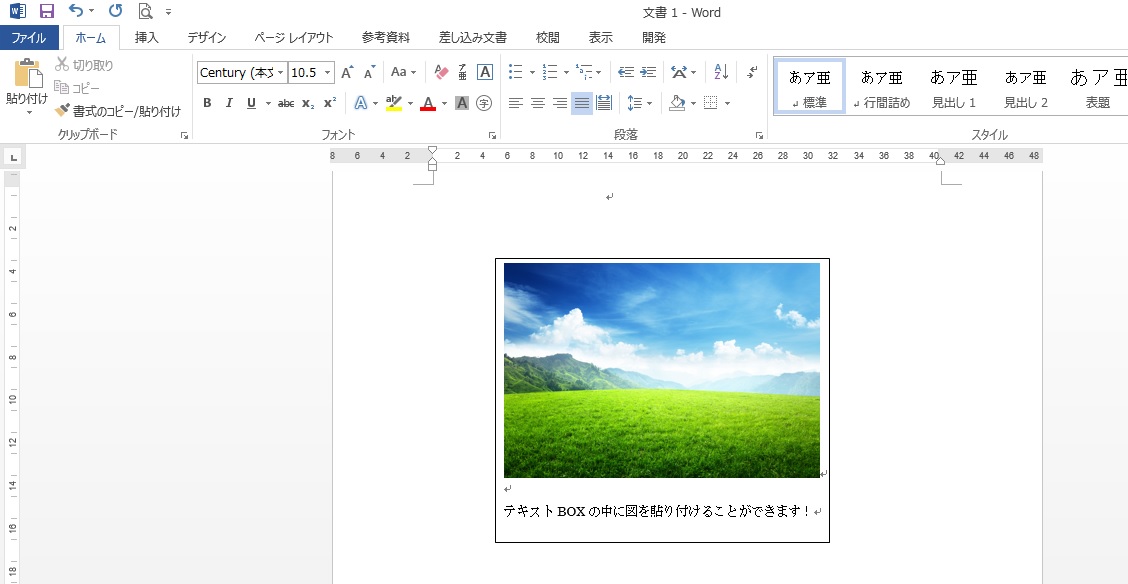Image resolution: width=1128 pixels, height=584 pixels.
Task: Click the Sort A-Z icon
Action: tap(721, 72)
